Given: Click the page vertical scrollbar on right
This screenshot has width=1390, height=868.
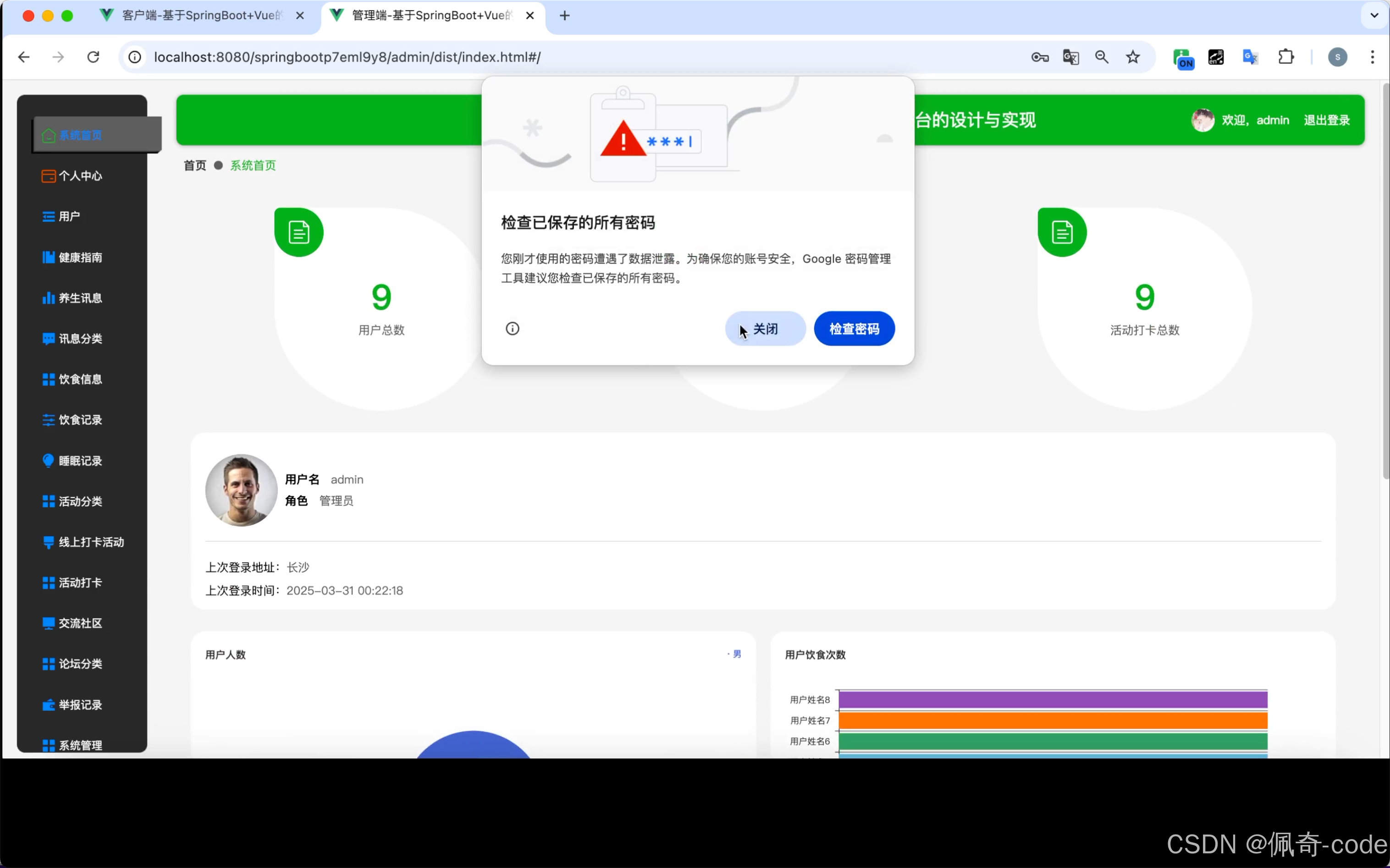Looking at the screenshot, I should point(1385,281).
